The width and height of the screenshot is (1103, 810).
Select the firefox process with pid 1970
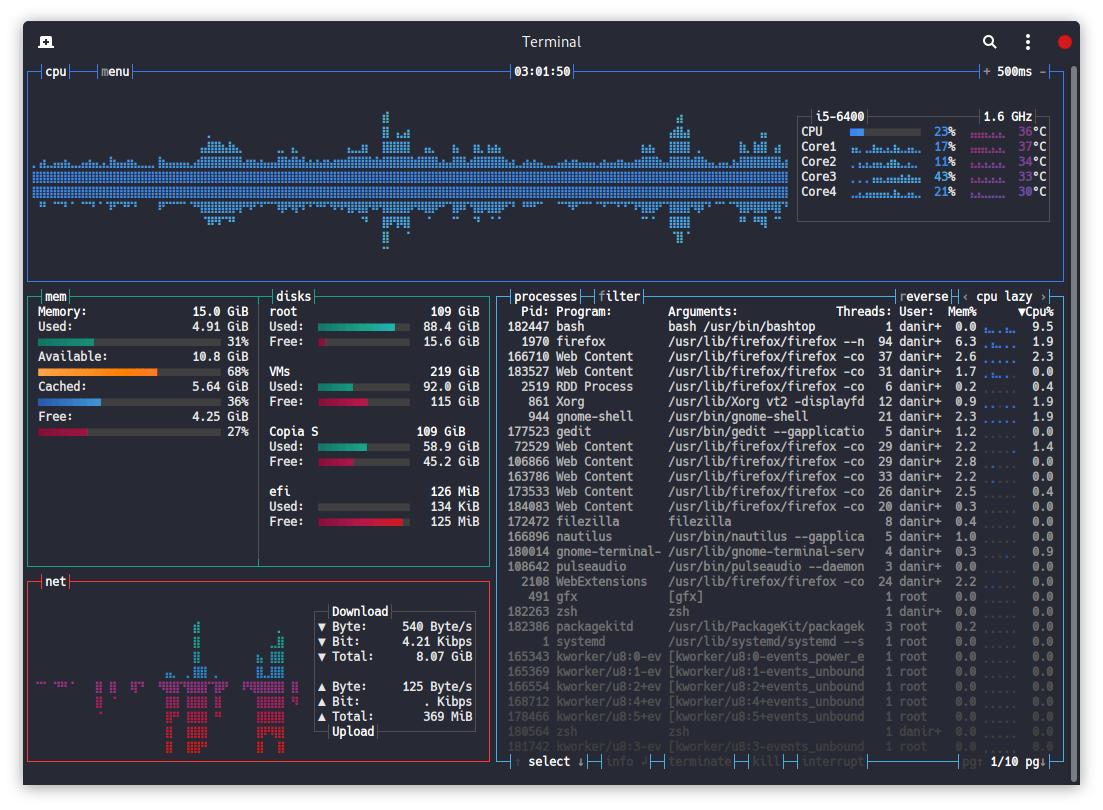[780, 342]
